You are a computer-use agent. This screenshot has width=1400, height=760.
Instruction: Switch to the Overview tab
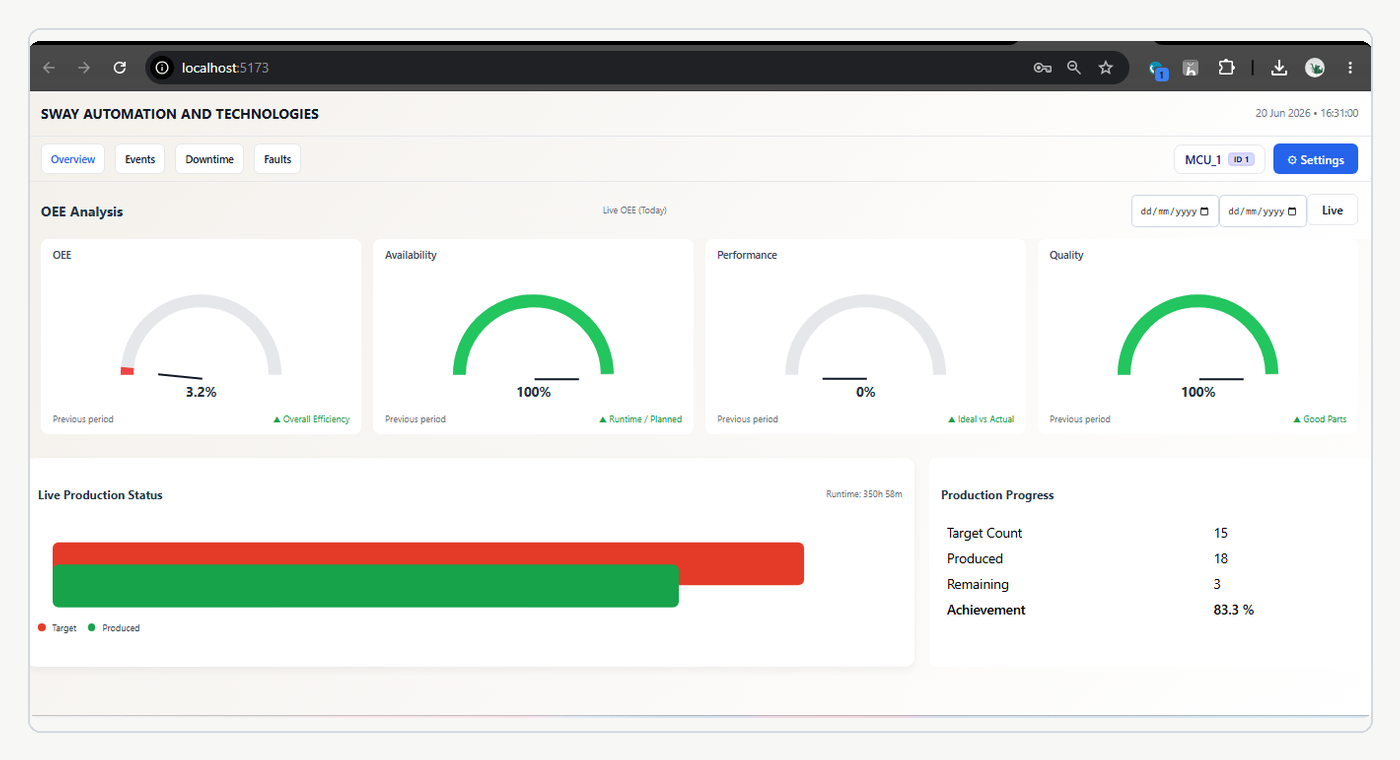pos(73,159)
